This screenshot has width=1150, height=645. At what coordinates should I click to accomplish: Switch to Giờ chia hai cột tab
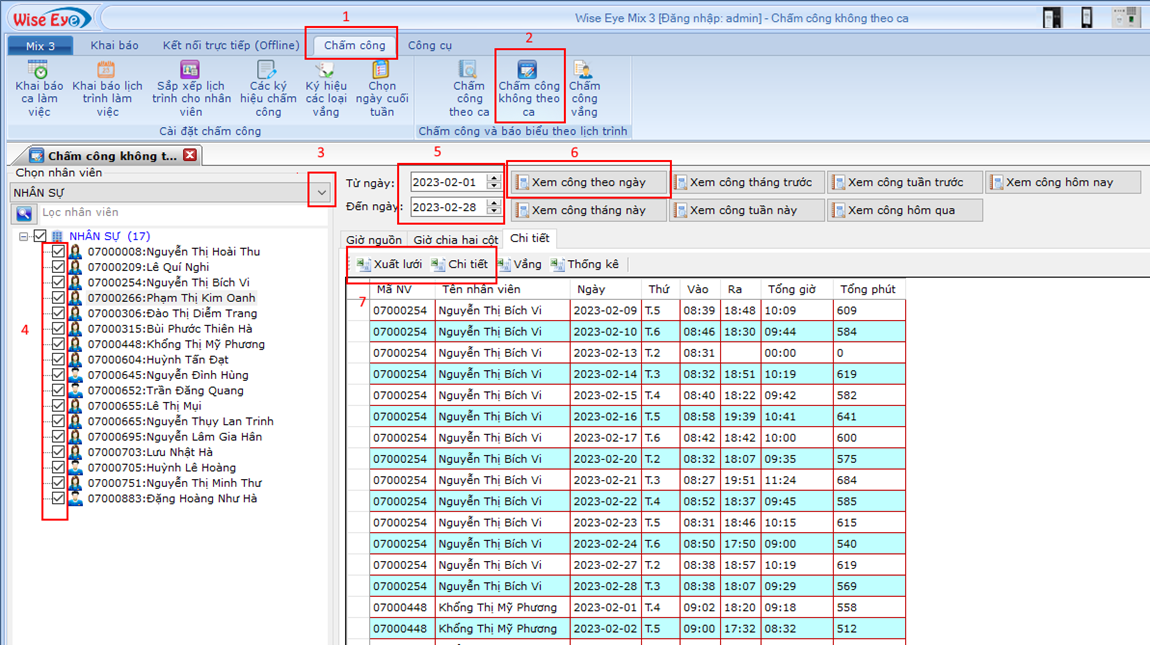(455, 240)
